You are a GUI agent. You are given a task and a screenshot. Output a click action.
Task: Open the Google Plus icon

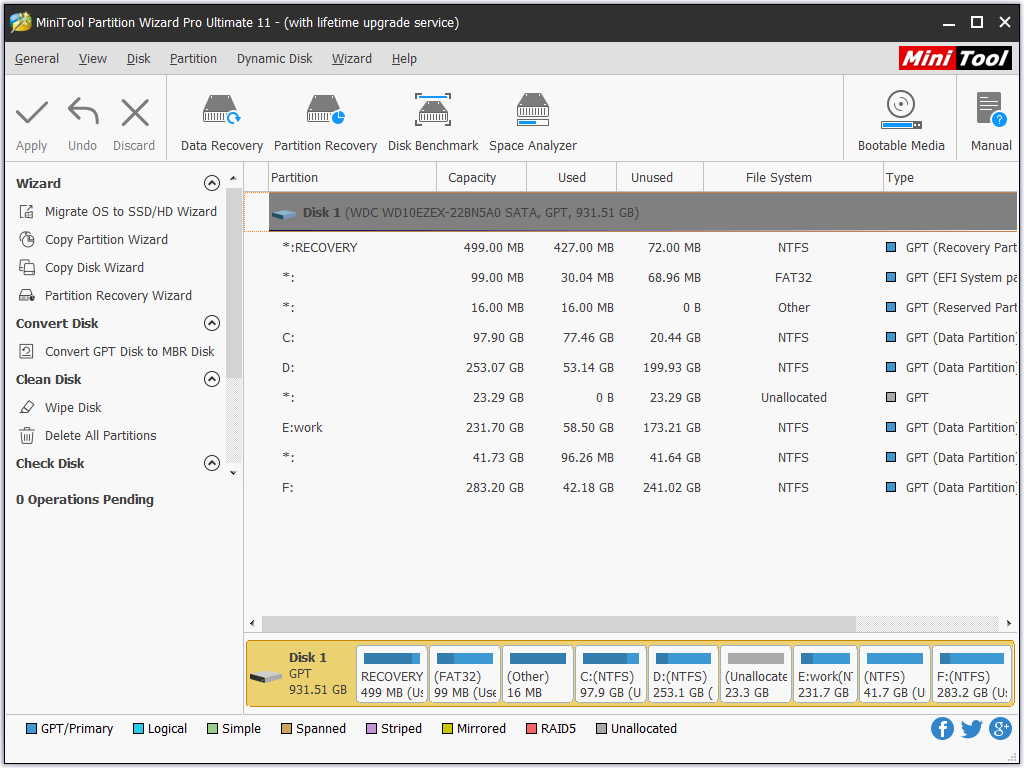(x=1000, y=729)
